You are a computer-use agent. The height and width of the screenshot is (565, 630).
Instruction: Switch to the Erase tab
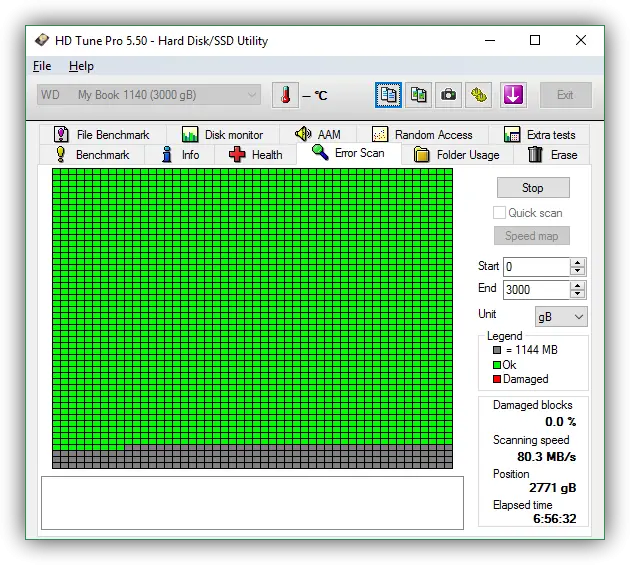(552, 154)
